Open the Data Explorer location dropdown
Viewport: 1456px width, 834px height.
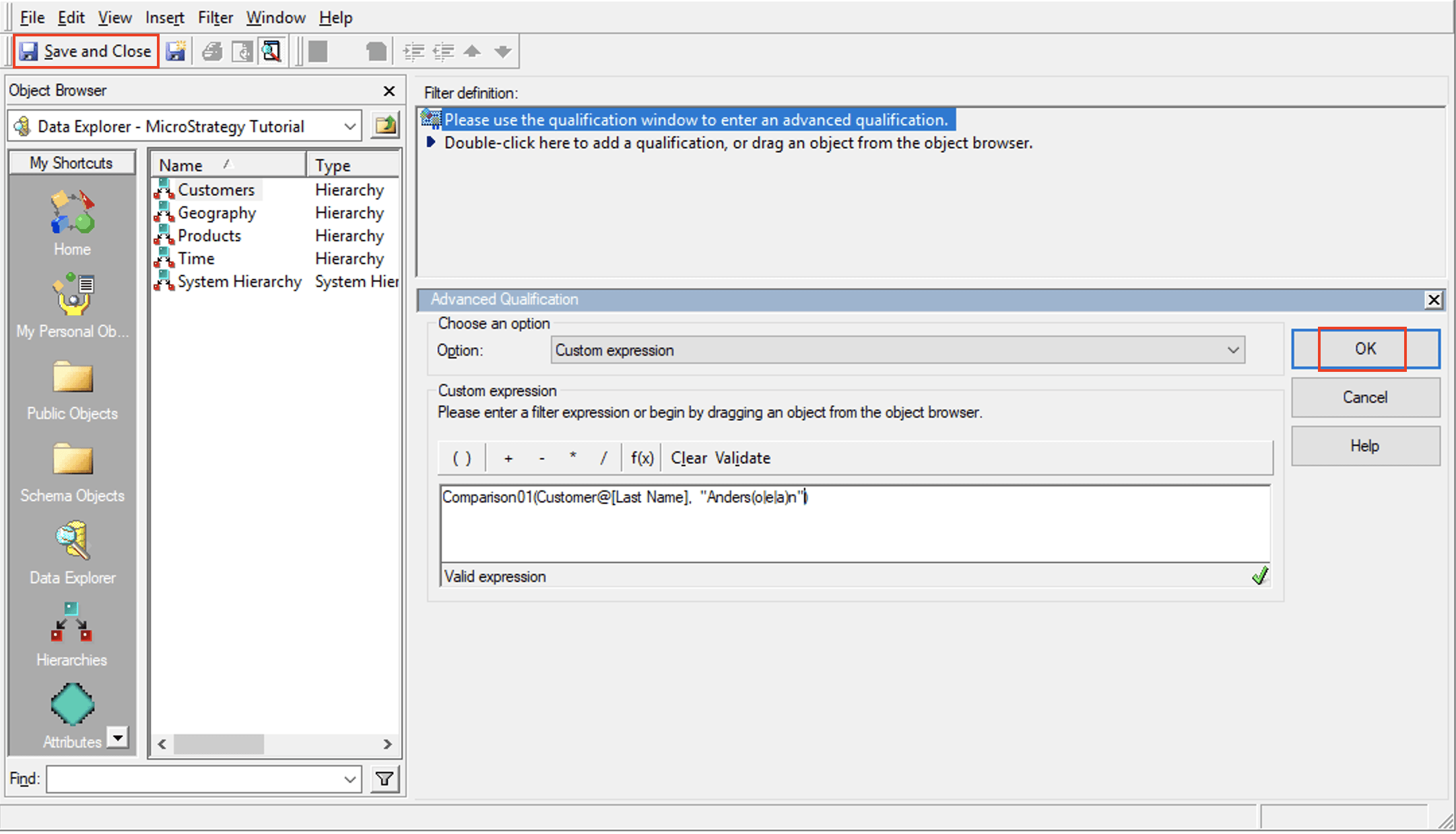pyautogui.click(x=350, y=127)
